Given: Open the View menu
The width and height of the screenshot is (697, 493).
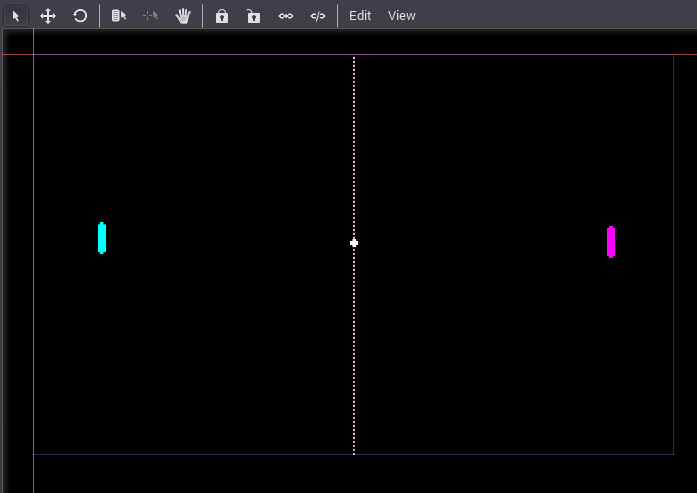Looking at the screenshot, I should [402, 16].
